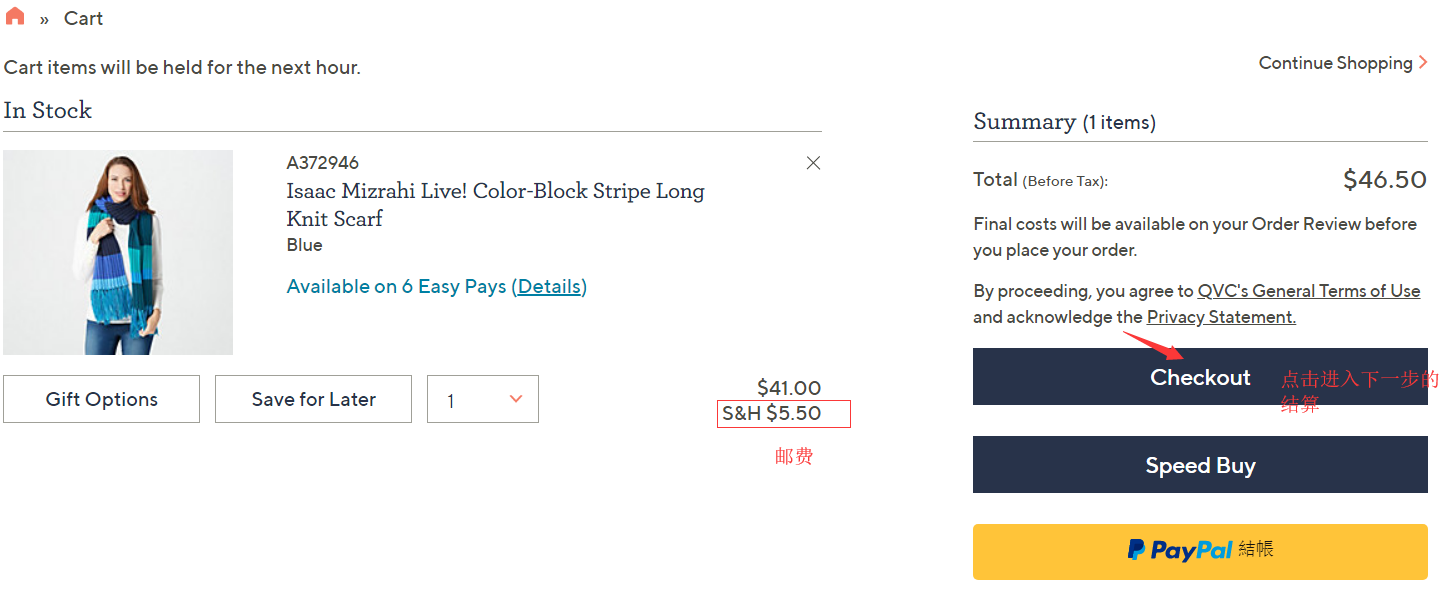The height and width of the screenshot is (590, 1443).
Task: Remove the scarf with the X icon
Action: click(813, 163)
